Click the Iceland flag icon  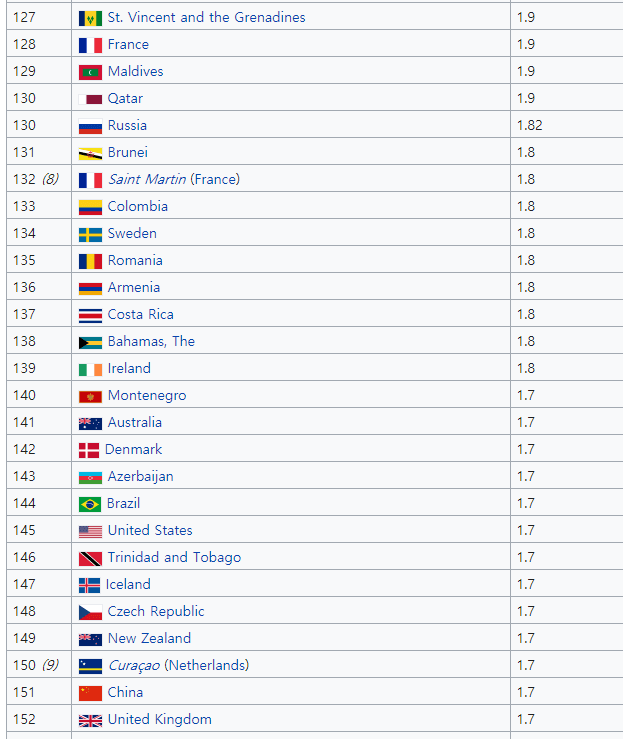point(89,585)
